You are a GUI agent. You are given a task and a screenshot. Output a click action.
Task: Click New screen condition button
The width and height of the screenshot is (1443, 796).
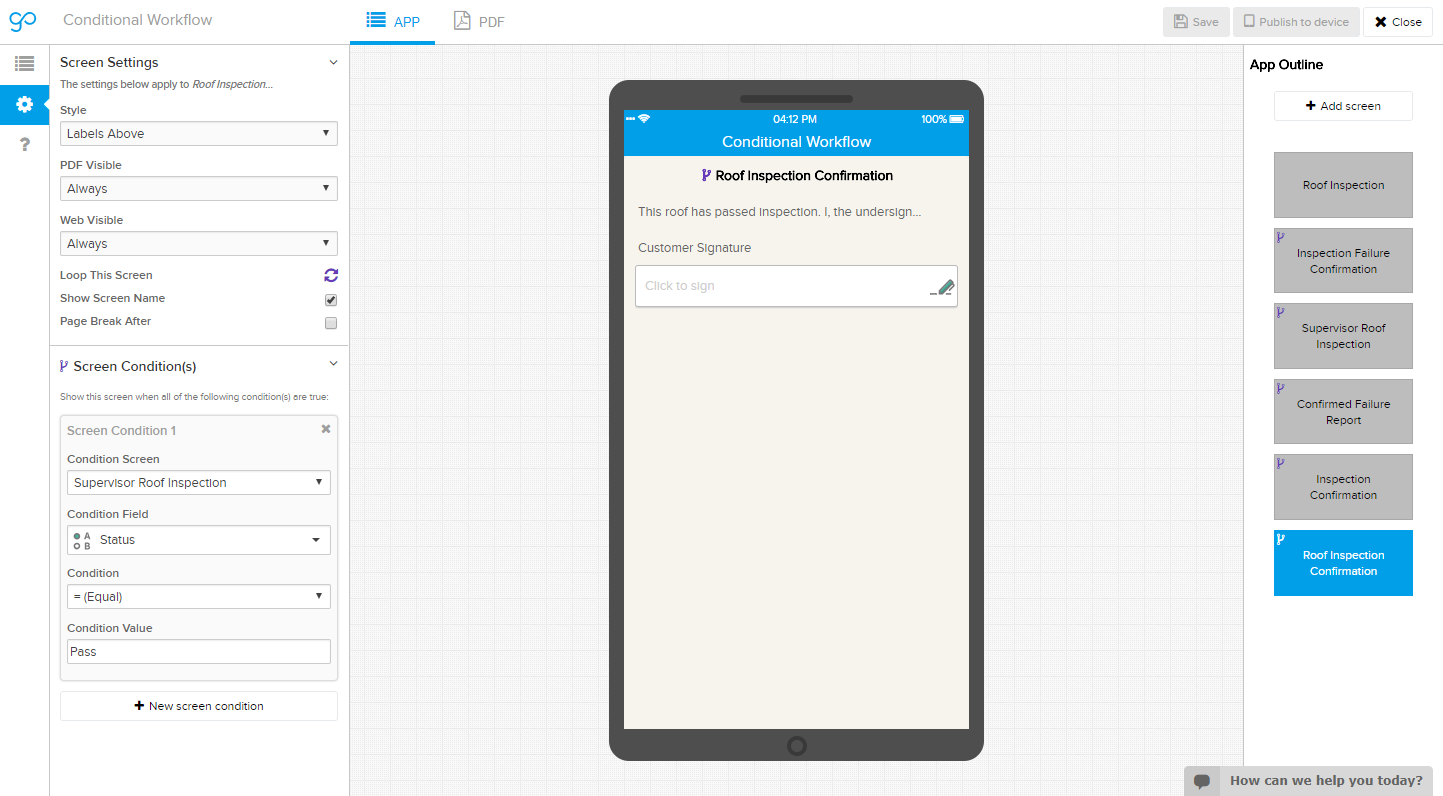pos(198,706)
